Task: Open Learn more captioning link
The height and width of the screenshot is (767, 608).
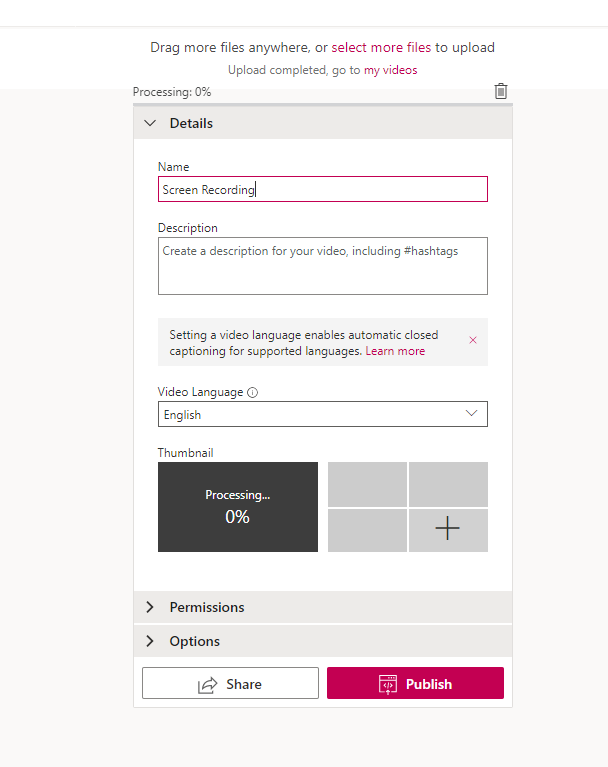Action: point(395,351)
